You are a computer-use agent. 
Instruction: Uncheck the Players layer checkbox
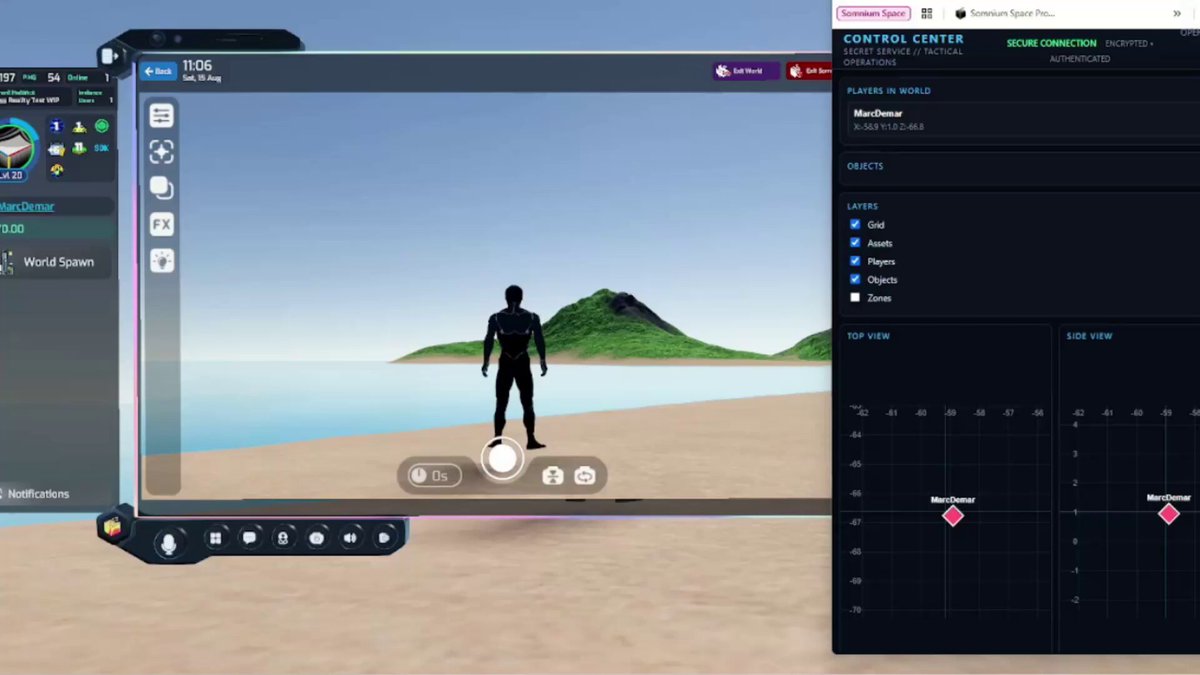[855, 261]
